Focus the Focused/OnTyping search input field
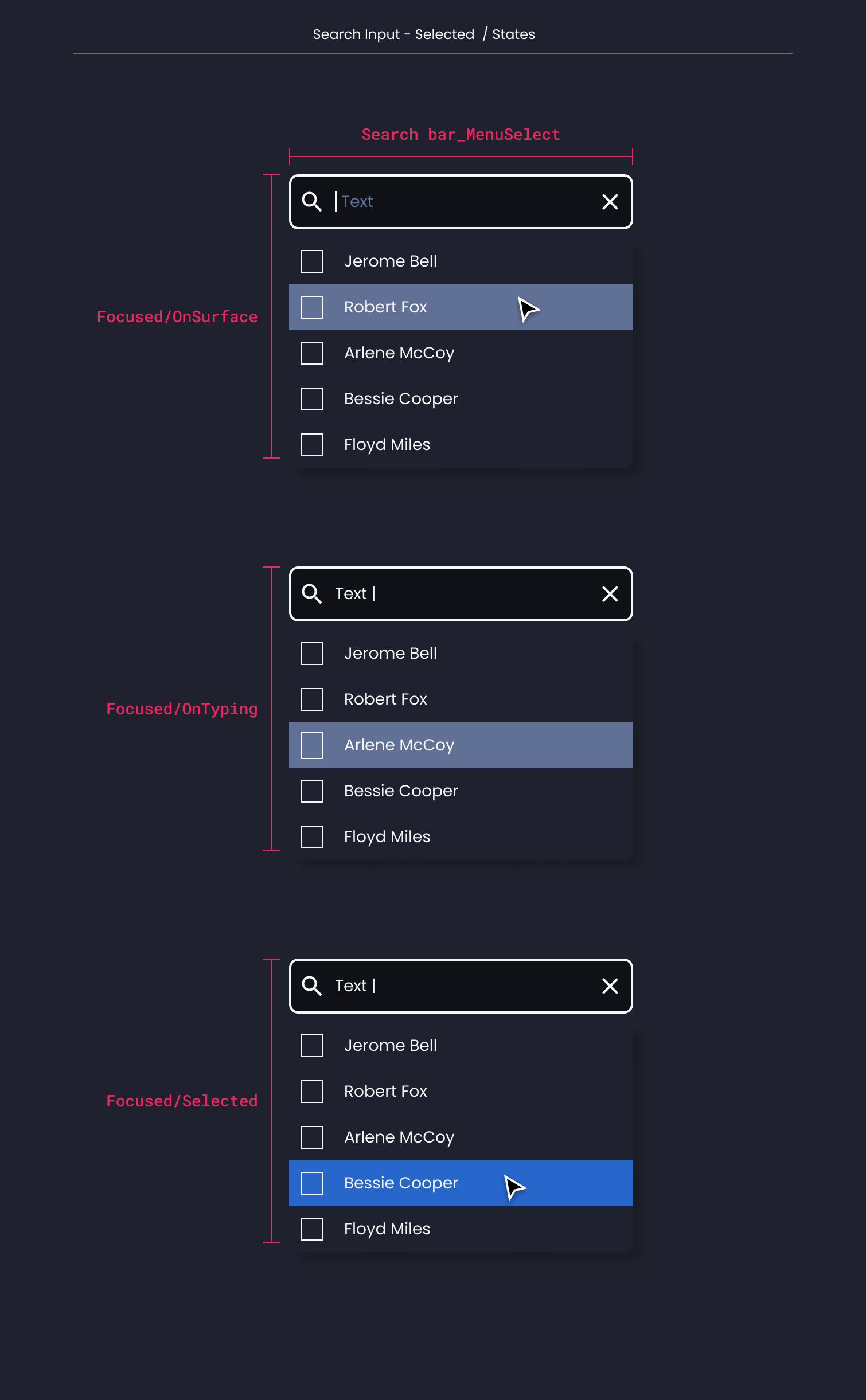The width and height of the screenshot is (866, 1400). [461, 594]
